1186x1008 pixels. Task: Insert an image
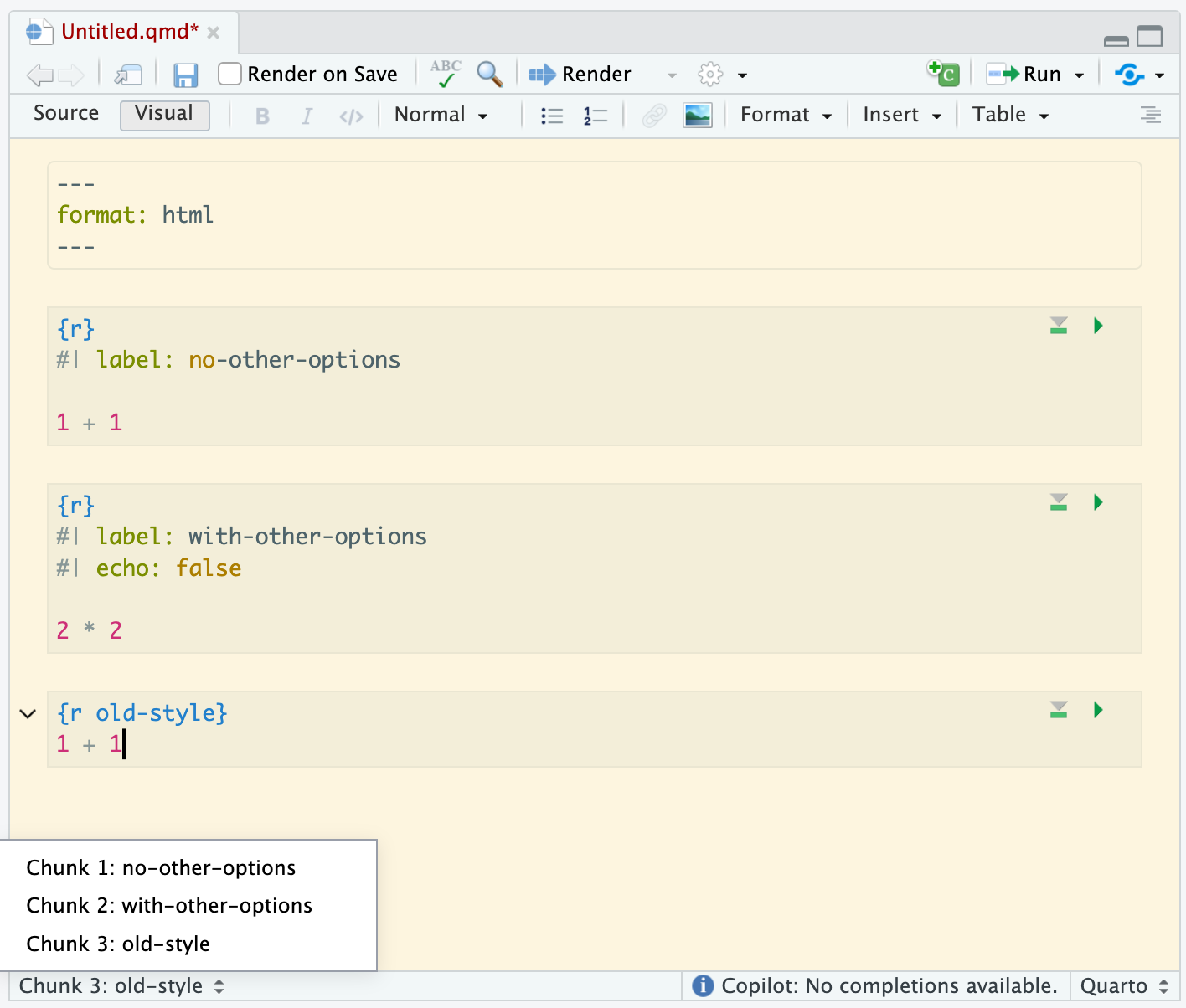(x=698, y=115)
